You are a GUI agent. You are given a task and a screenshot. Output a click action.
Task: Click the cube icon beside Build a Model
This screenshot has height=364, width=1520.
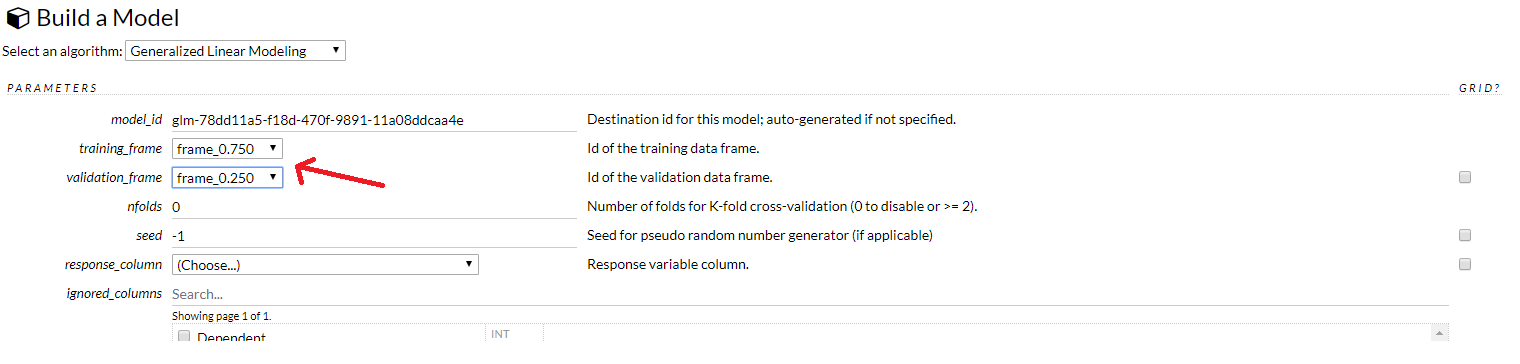point(18,18)
